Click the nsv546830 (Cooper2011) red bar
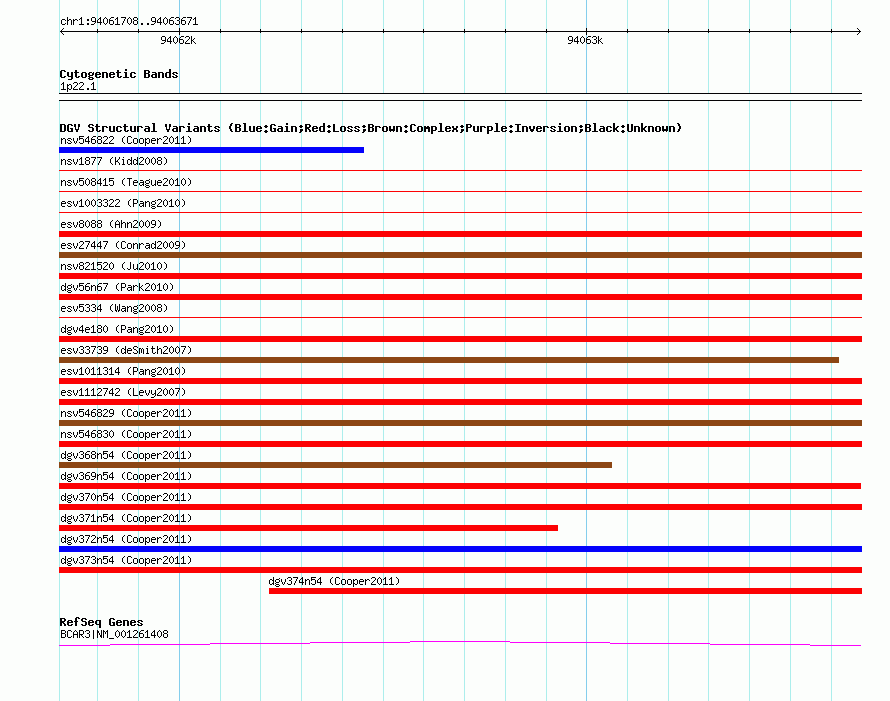Screen dimensions: 890x701 click(460, 444)
